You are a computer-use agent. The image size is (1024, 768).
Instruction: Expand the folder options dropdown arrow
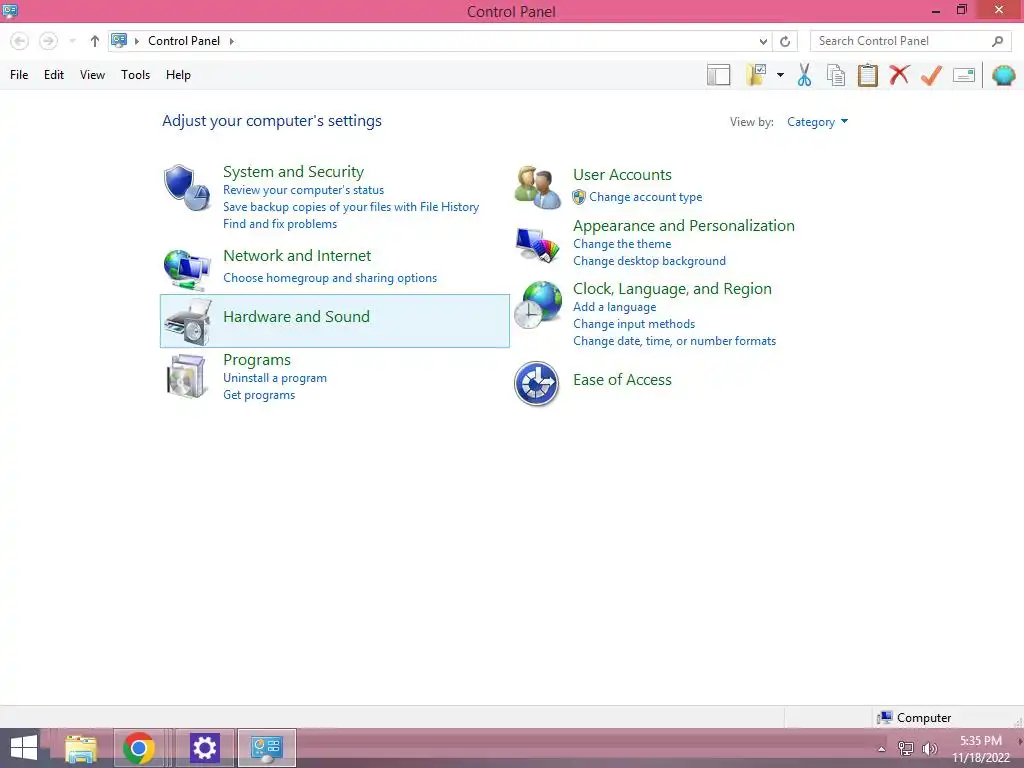[x=780, y=75]
